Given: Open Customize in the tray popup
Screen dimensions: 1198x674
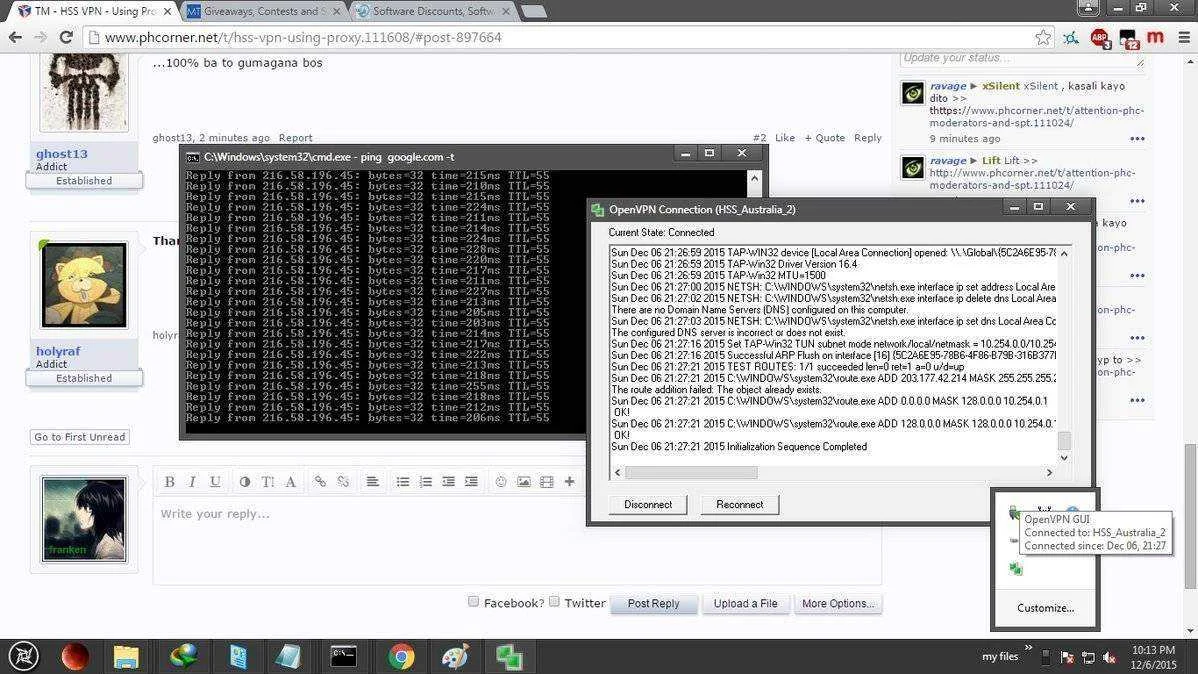Looking at the screenshot, I should click(x=1045, y=608).
